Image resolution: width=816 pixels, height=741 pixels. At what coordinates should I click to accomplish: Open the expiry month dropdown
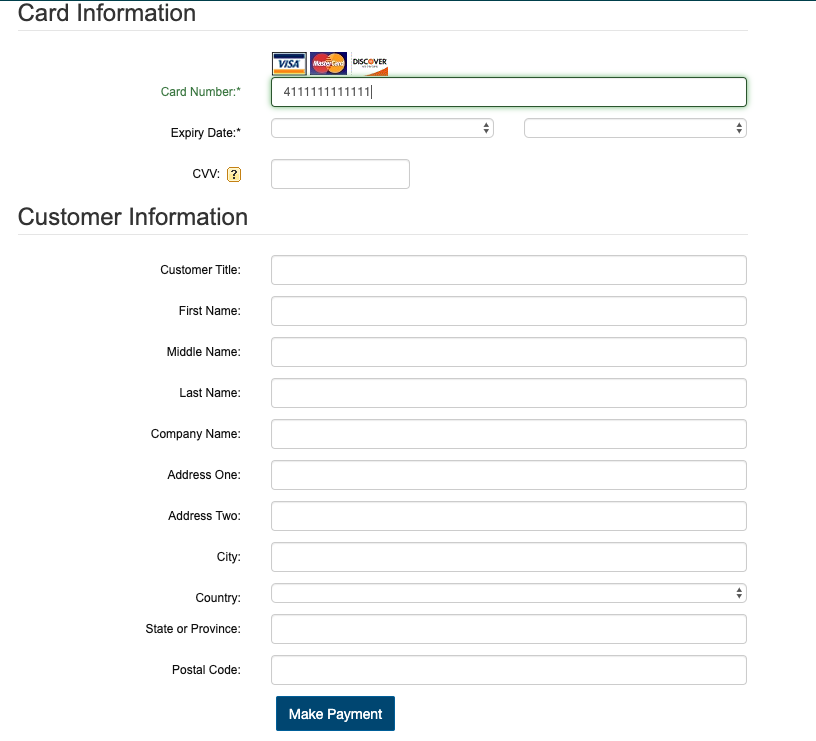(x=382, y=128)
